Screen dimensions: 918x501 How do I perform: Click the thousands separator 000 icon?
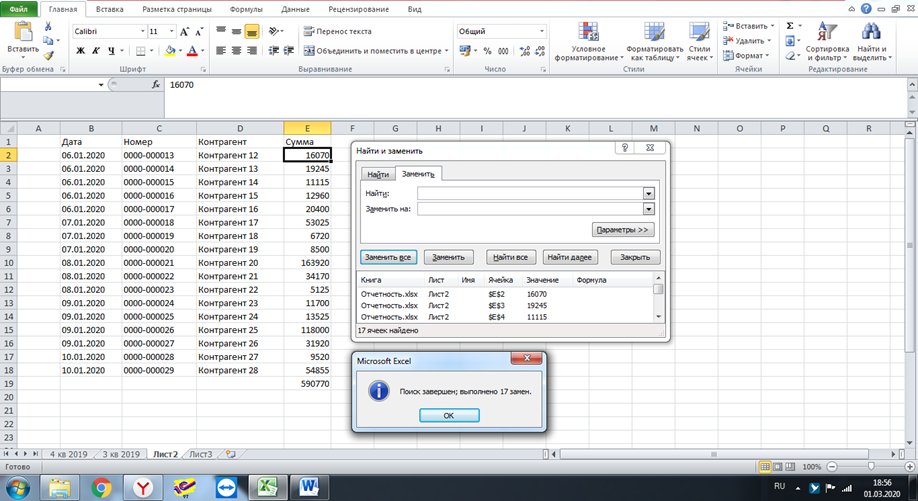point(503,51)
